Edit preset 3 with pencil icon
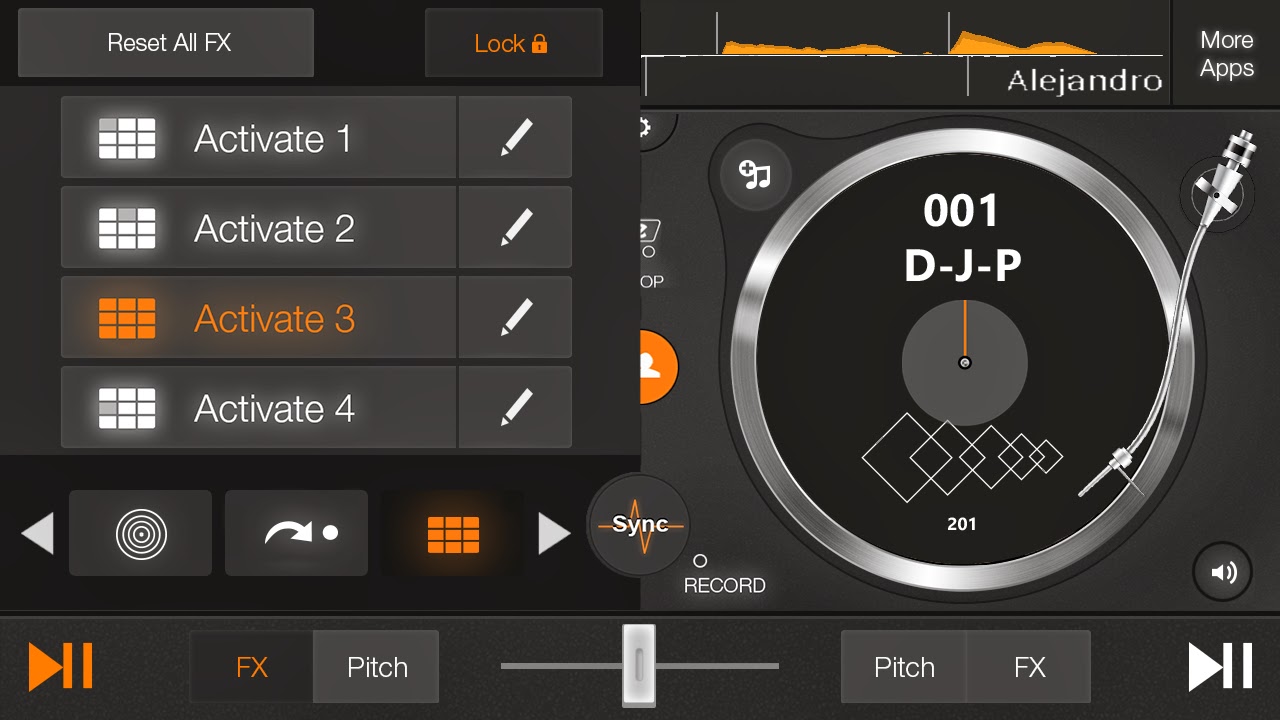This screenshot has width=1280, height=720. click(515, 318)
